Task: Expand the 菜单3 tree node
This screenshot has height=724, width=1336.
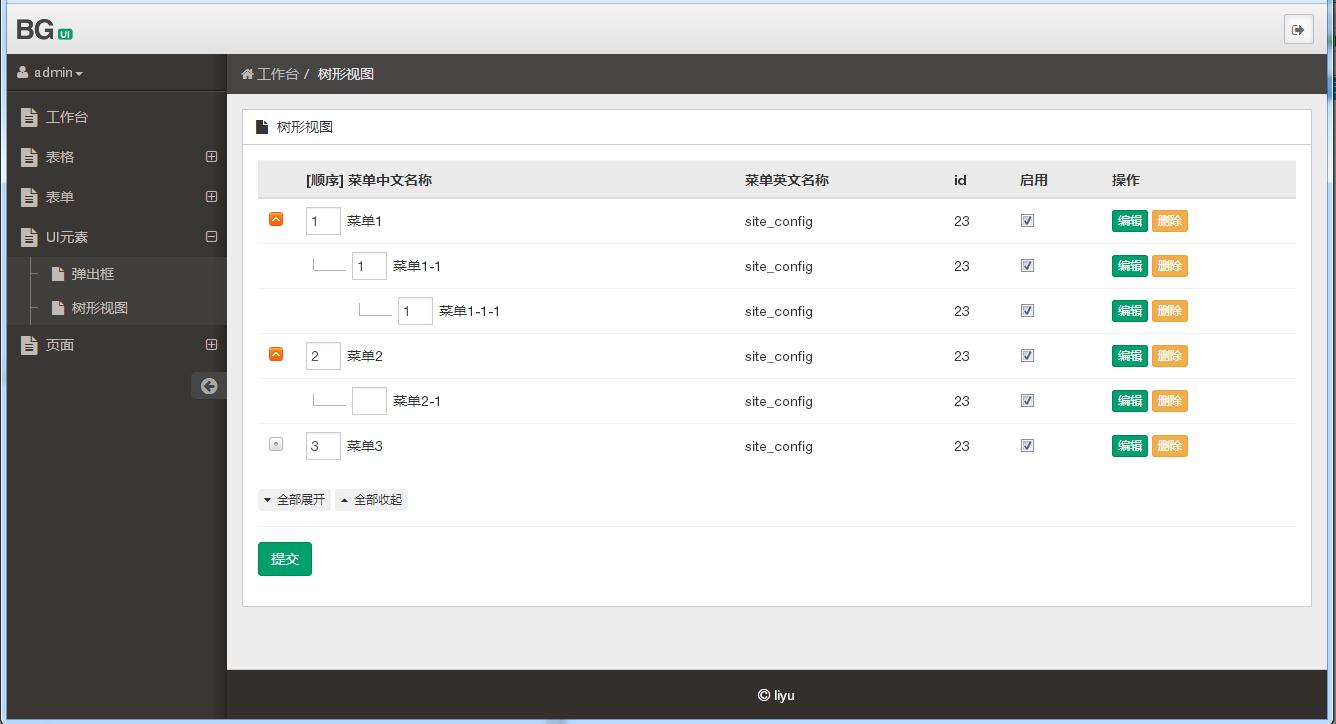Action: tap(276, 444)
